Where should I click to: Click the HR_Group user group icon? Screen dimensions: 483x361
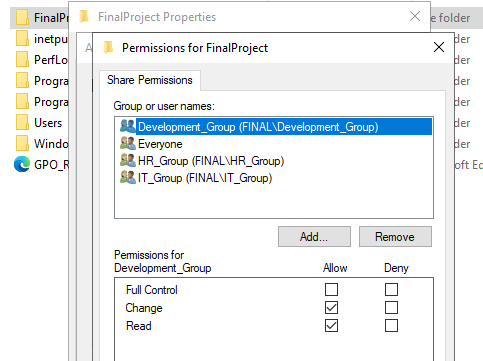tap(127, 160)
